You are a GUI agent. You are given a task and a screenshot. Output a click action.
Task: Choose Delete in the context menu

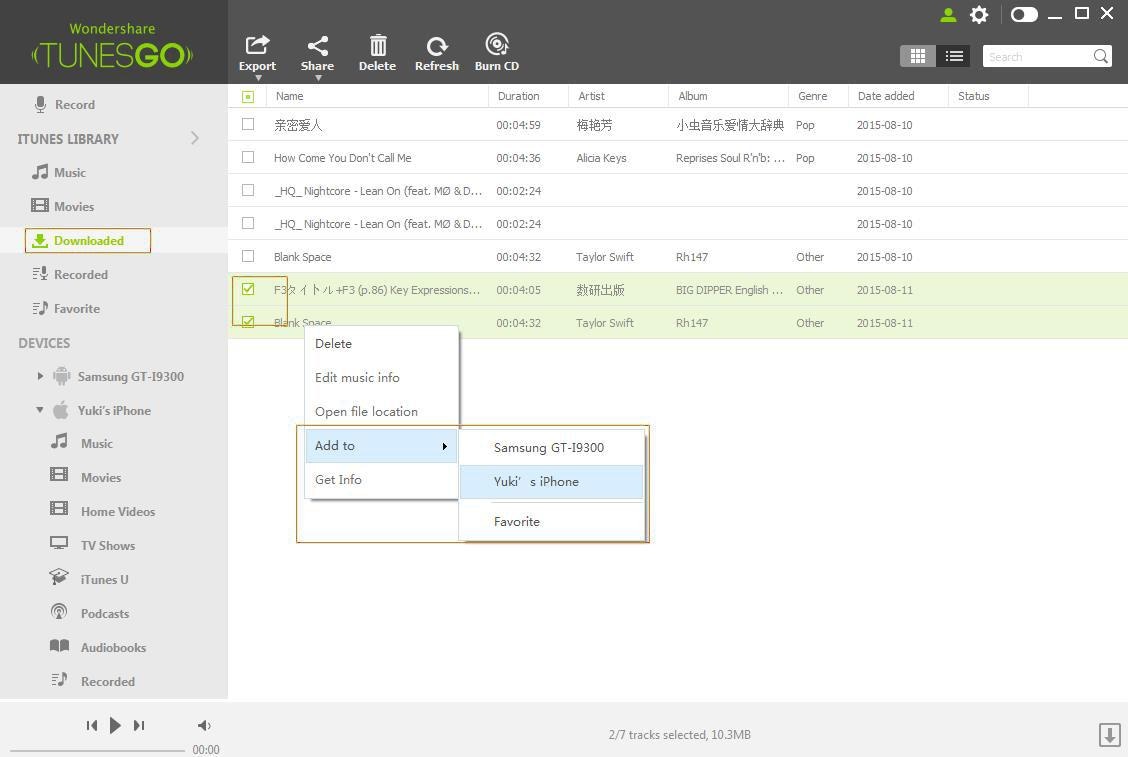[x=381, y=343]
